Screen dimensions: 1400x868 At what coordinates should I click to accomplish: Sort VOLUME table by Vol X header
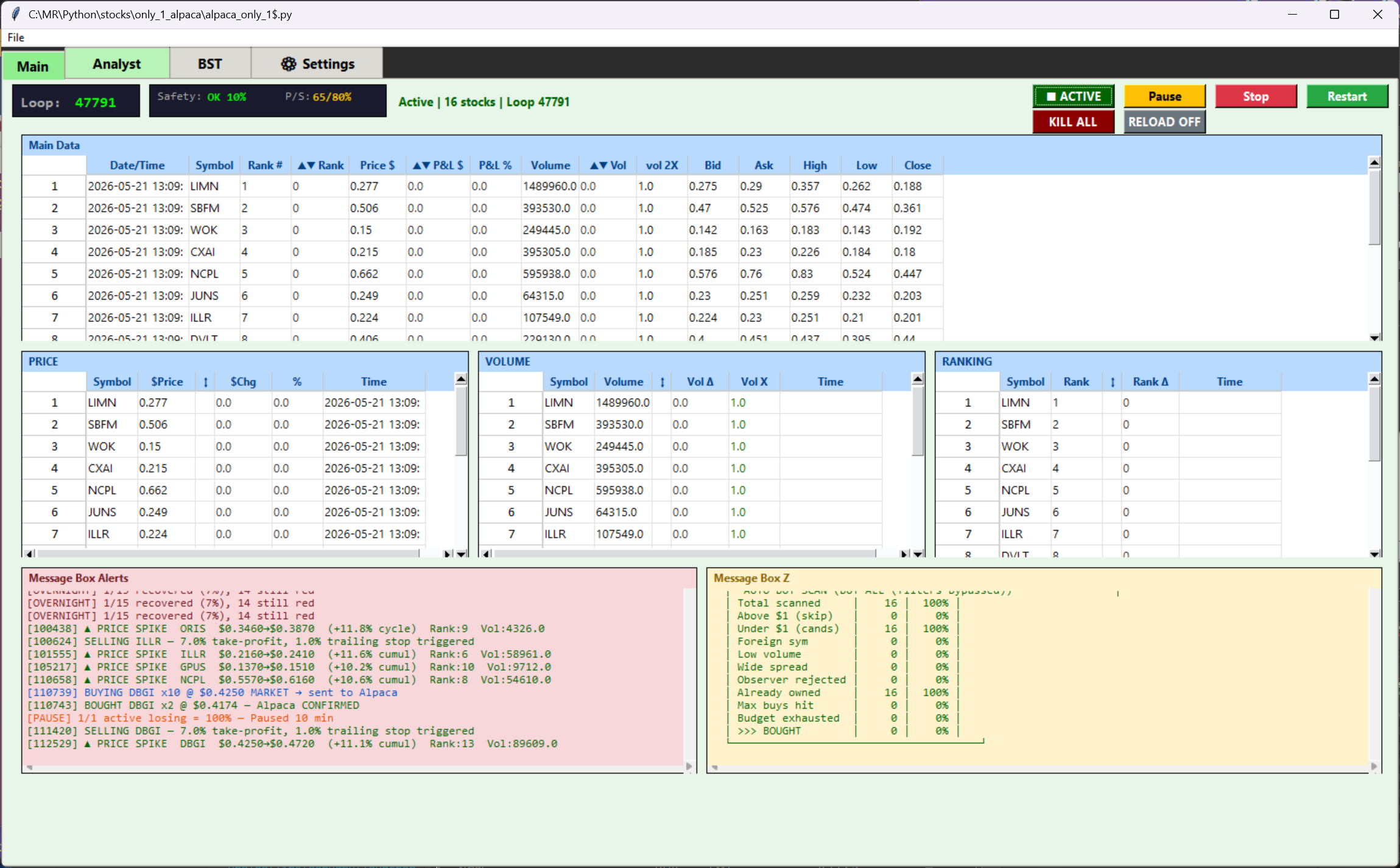753,382
